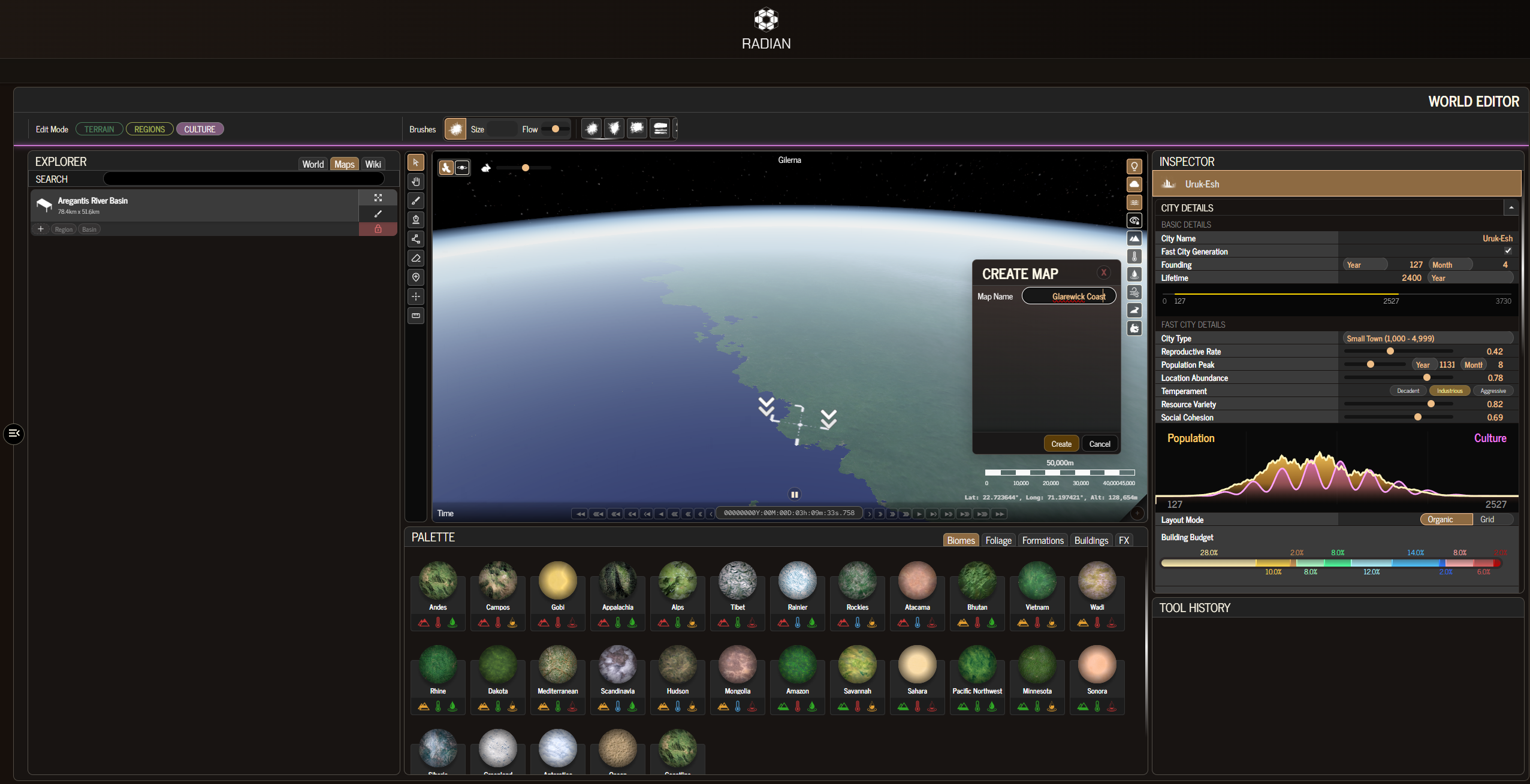Set Temperament to Decadent
This screenshot has height=784, width=1530.
pyautogui.click(x=1408, y=391)
